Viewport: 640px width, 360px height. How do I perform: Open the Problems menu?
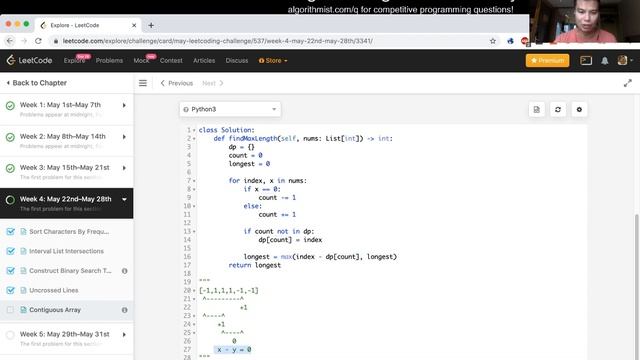click(x=109, y=60)
